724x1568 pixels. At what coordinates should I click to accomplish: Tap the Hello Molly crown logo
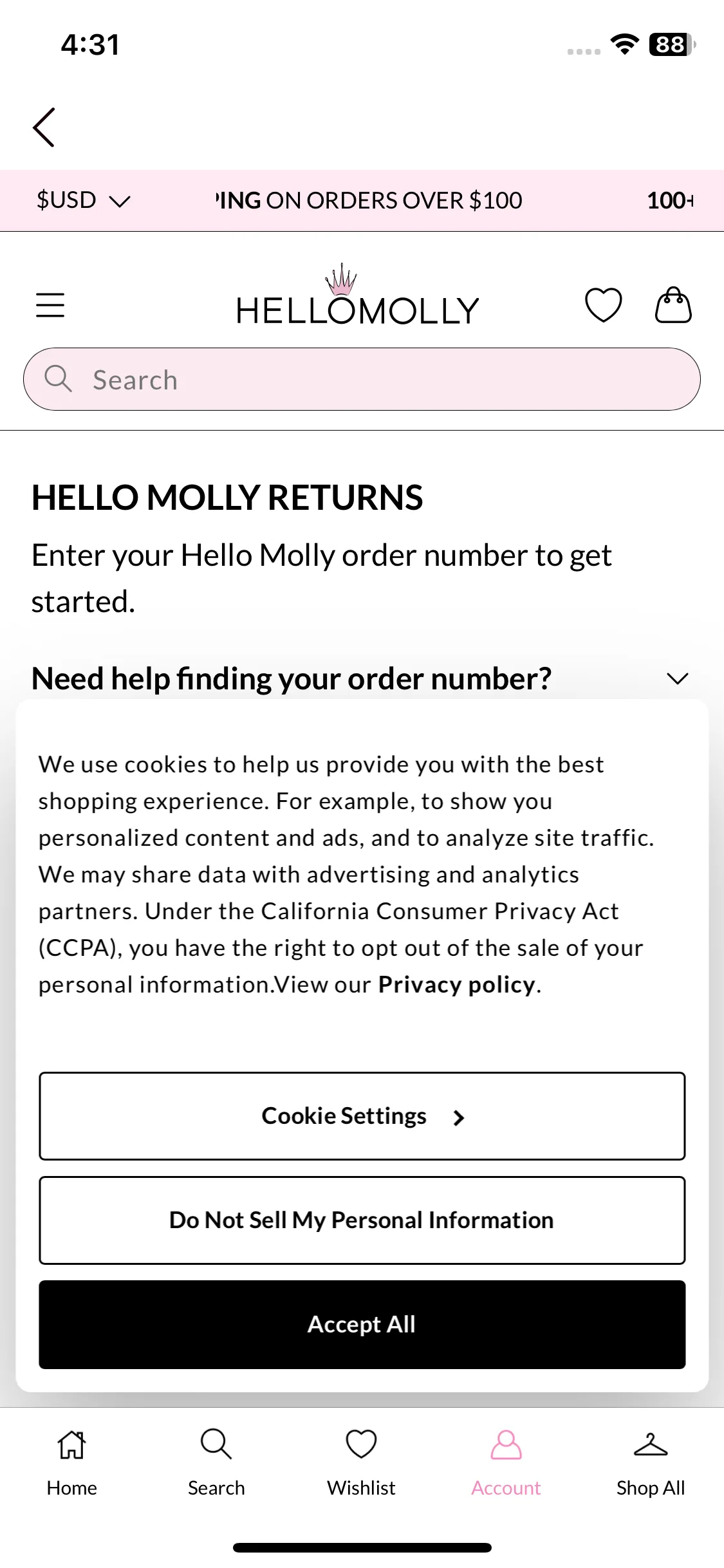pyautogui.click(x=358, y=295)
